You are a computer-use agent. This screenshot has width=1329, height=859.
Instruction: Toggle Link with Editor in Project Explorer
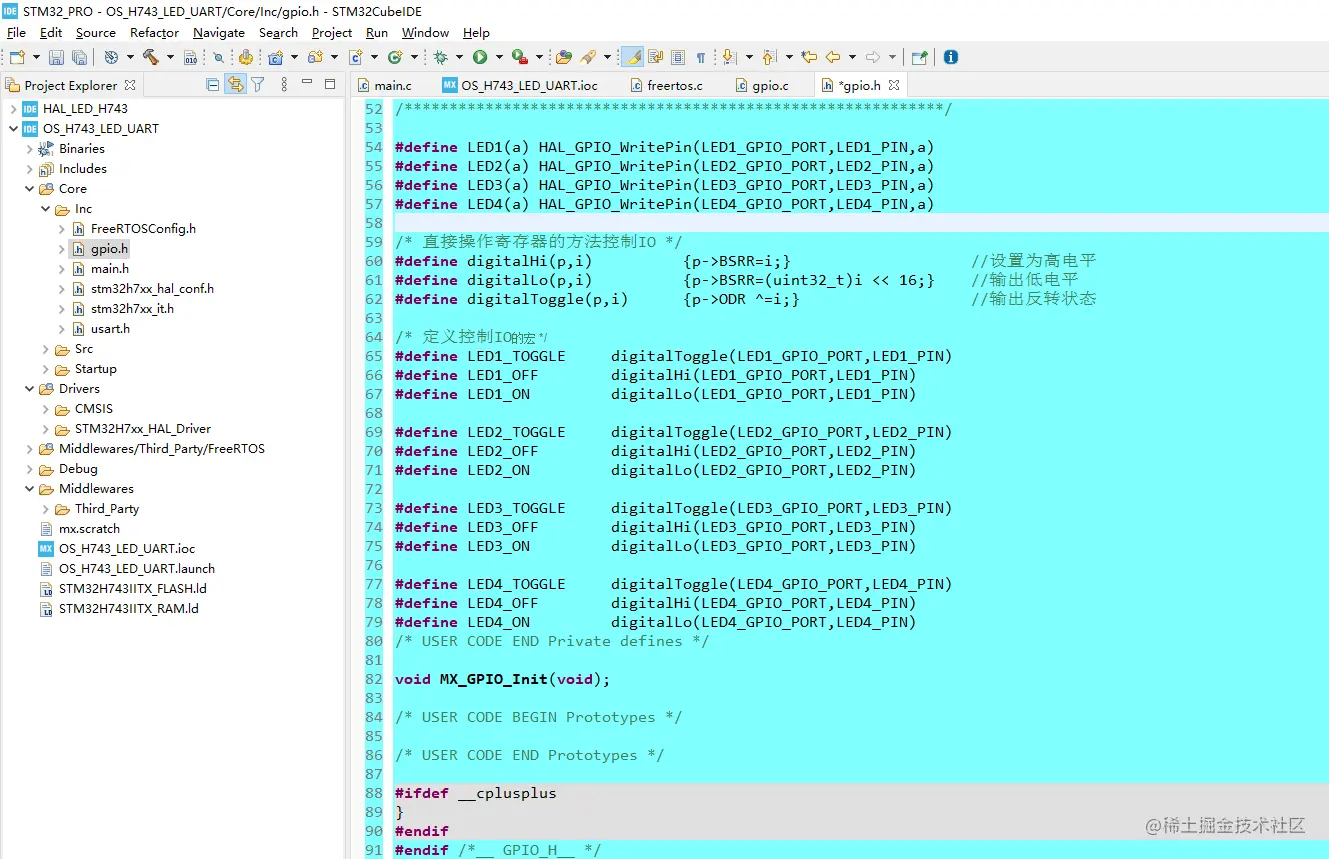coord(236,85)
